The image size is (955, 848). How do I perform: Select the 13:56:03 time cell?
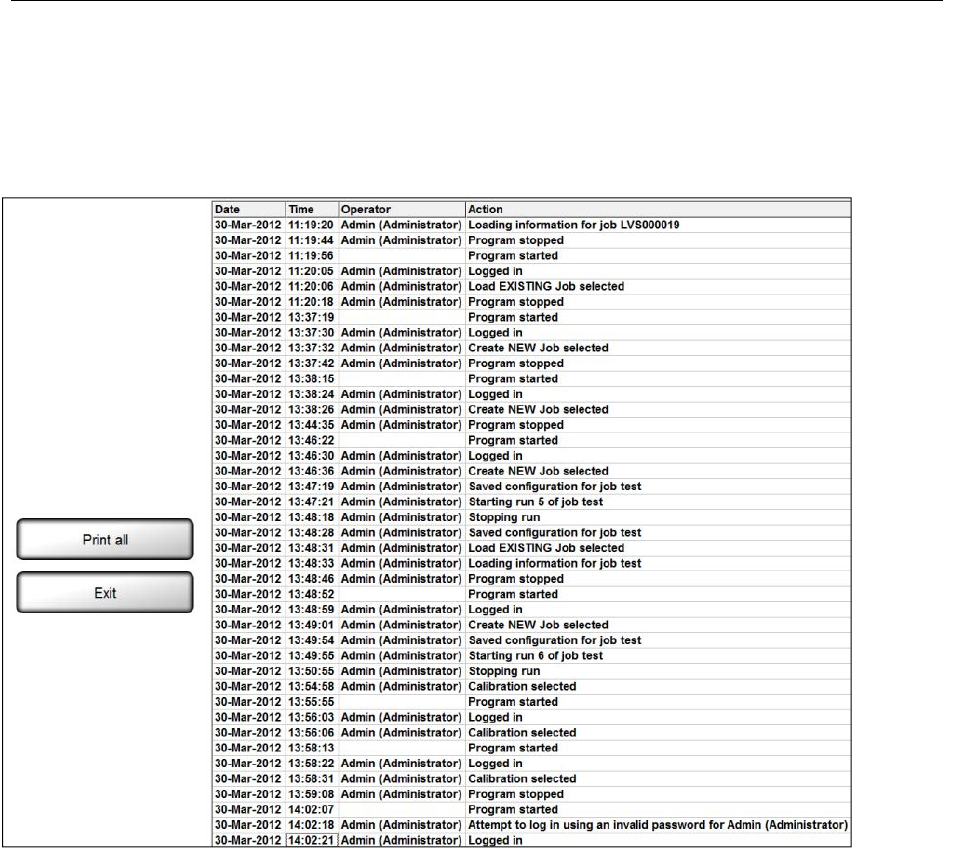coord(311,717)
